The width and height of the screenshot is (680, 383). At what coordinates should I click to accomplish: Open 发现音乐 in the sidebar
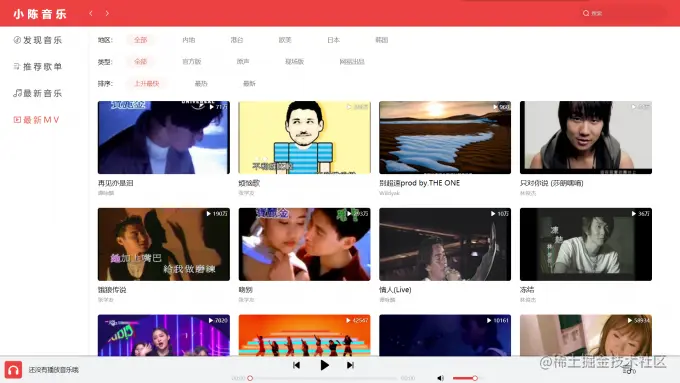(x=38, y=40)
